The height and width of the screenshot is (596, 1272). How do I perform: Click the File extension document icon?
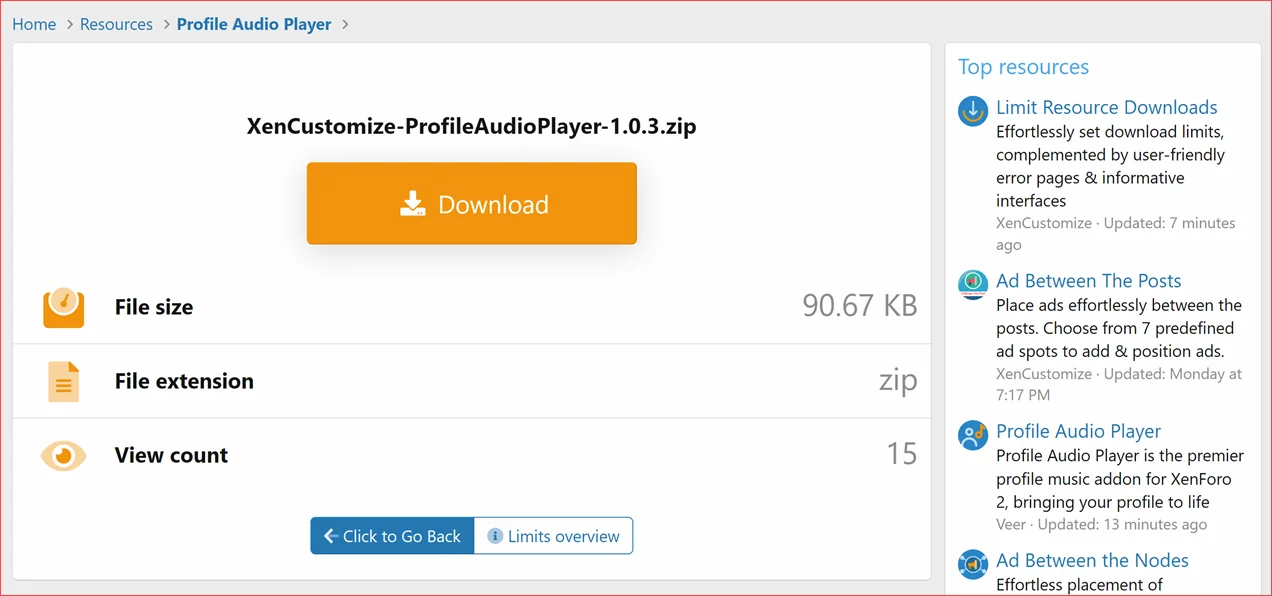click(63, 381)
